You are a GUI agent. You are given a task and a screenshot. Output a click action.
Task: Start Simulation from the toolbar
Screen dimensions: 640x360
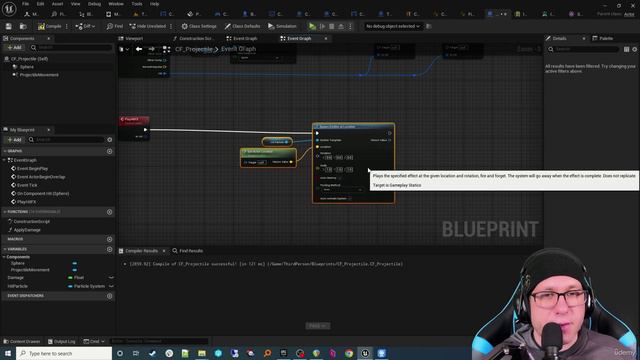coord(282,26)
